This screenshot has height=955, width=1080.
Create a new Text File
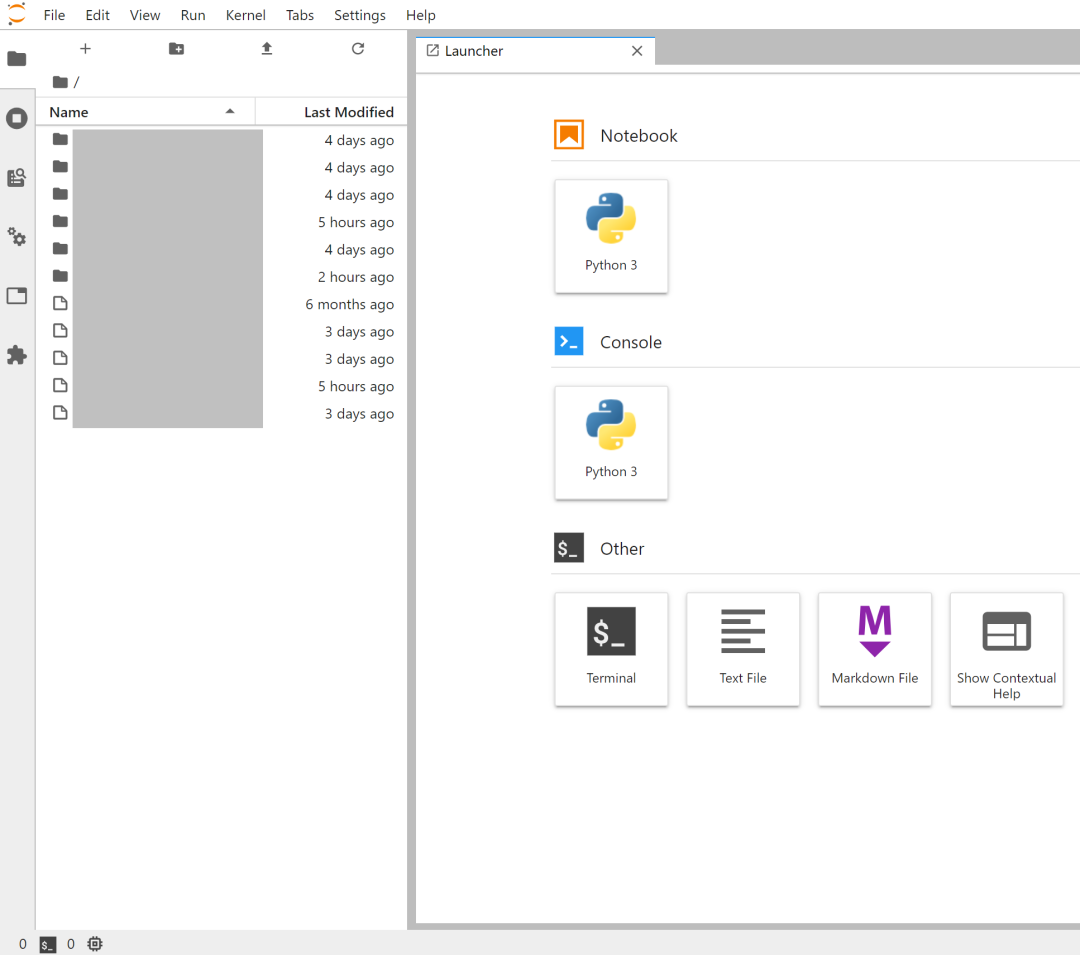click(742, 649)
